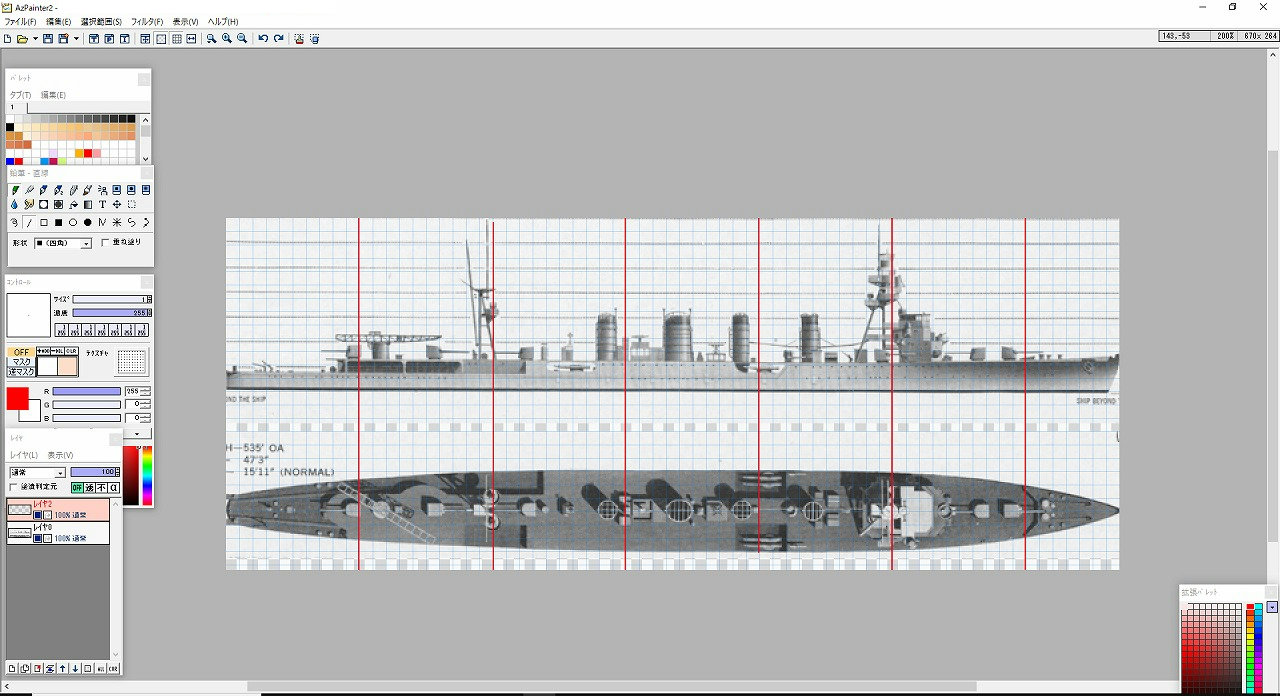This screenshot has height=696, width=1280.
Task: Select the Text tool (T icon)
Action: (x=102, y=205)
